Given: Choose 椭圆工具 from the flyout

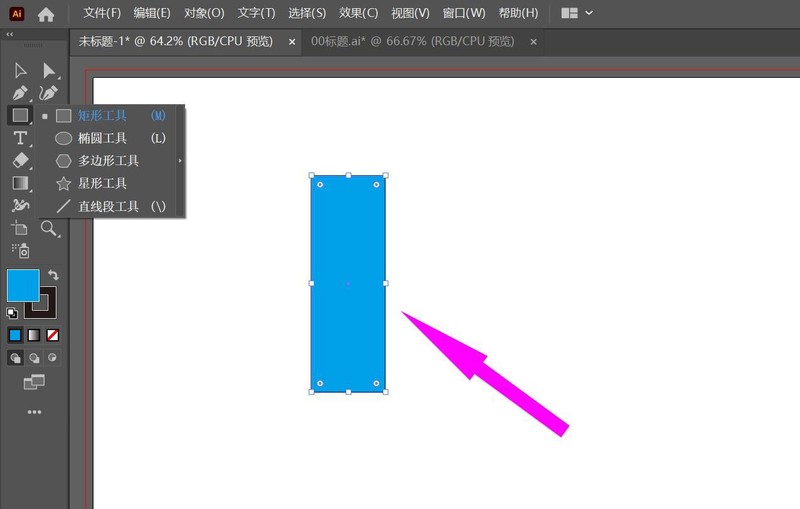Looking at the screenshot, I should 102,138.
